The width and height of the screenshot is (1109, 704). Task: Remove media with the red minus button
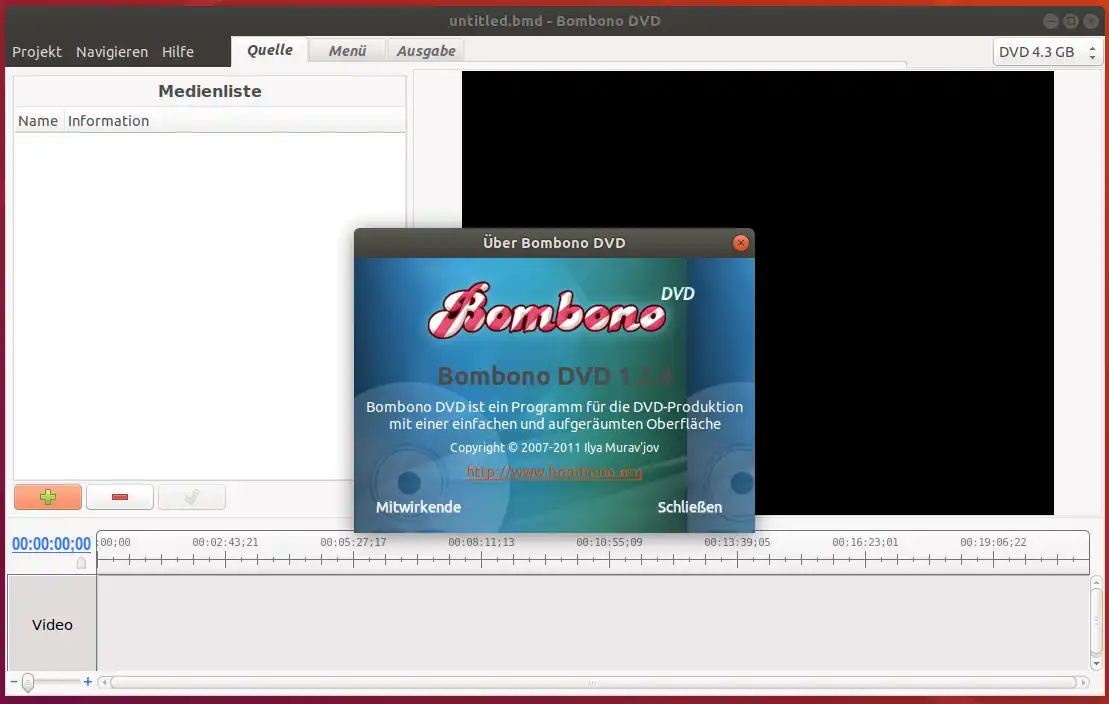click(120, 497)
